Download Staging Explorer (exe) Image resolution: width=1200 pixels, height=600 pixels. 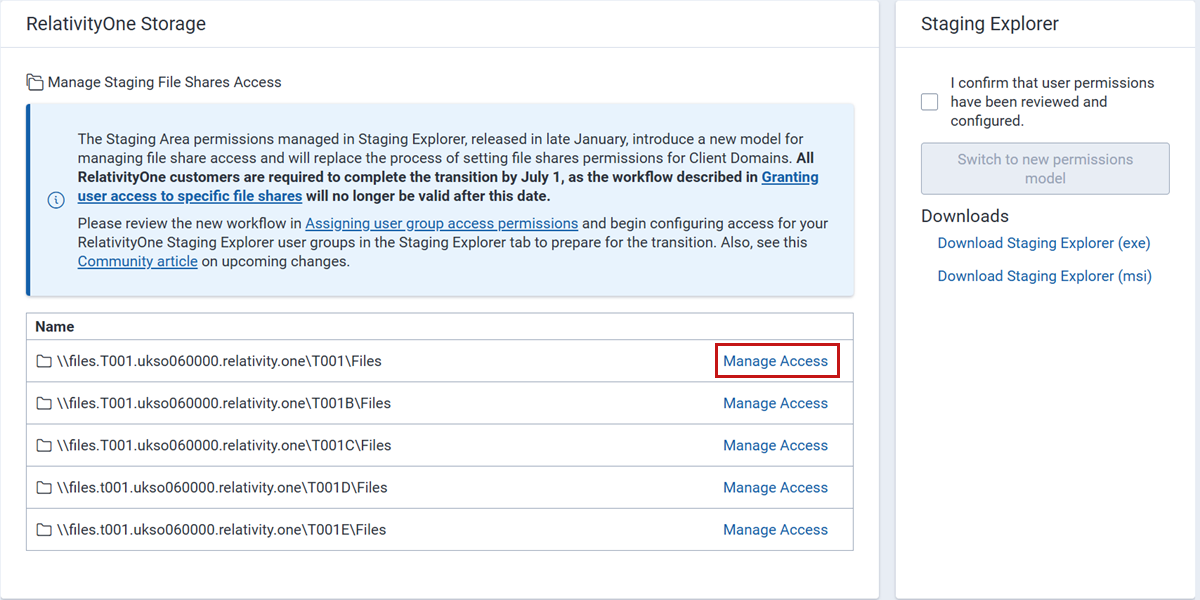1044,243
